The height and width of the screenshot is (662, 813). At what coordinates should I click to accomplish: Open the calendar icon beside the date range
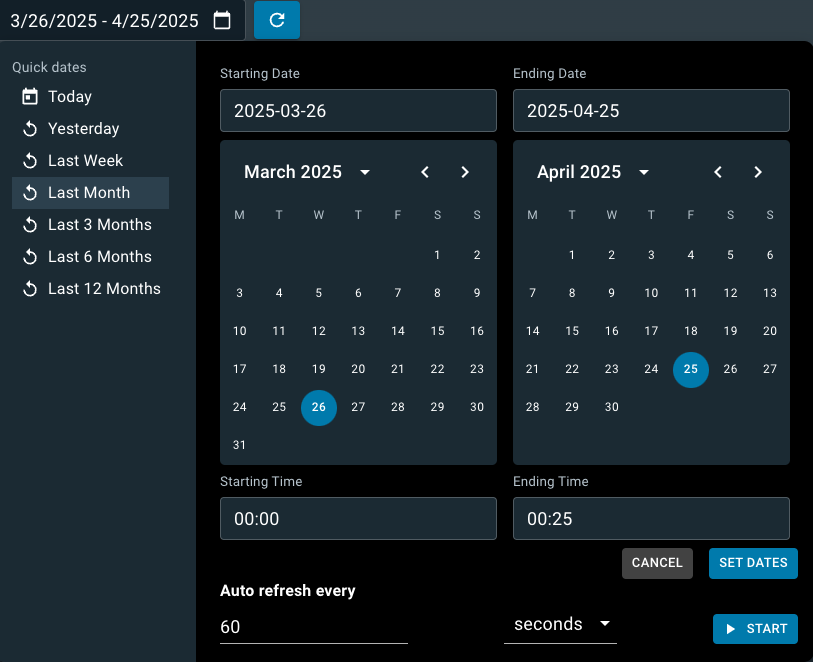[224, 19]
